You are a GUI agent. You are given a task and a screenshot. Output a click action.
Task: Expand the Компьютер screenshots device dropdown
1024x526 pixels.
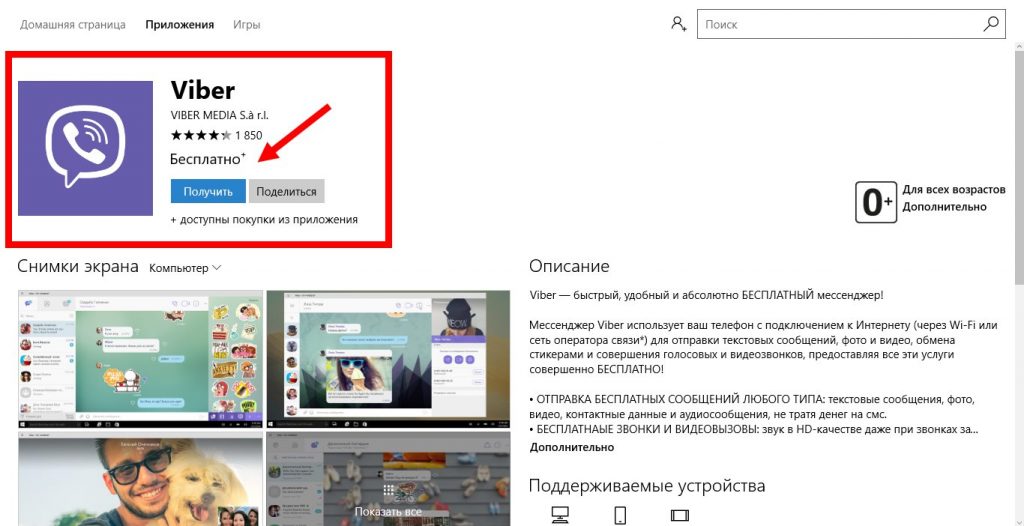[185, 268]
